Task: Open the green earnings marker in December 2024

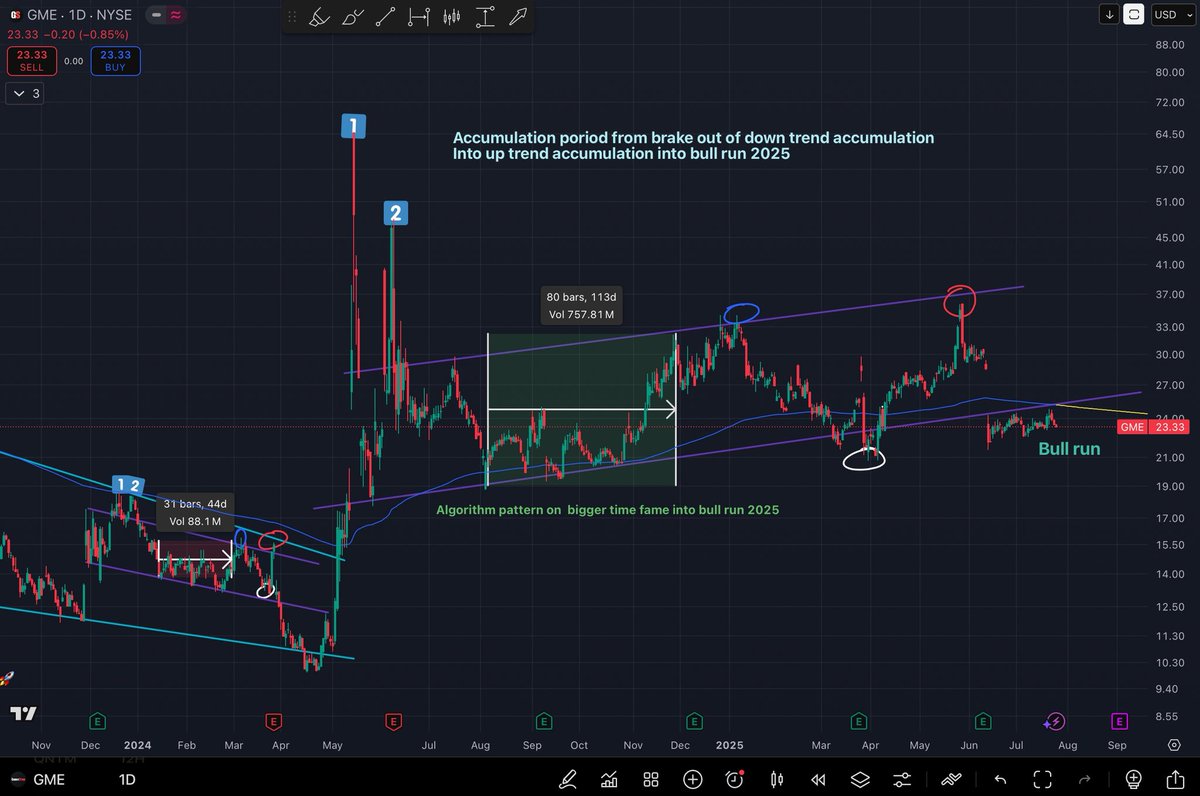Action: [693, 720]
